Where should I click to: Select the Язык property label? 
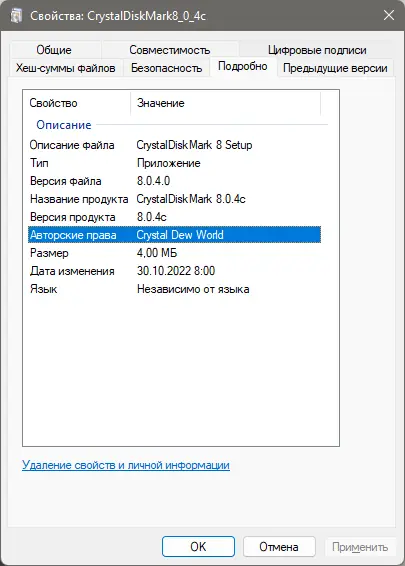click(43, 289)
